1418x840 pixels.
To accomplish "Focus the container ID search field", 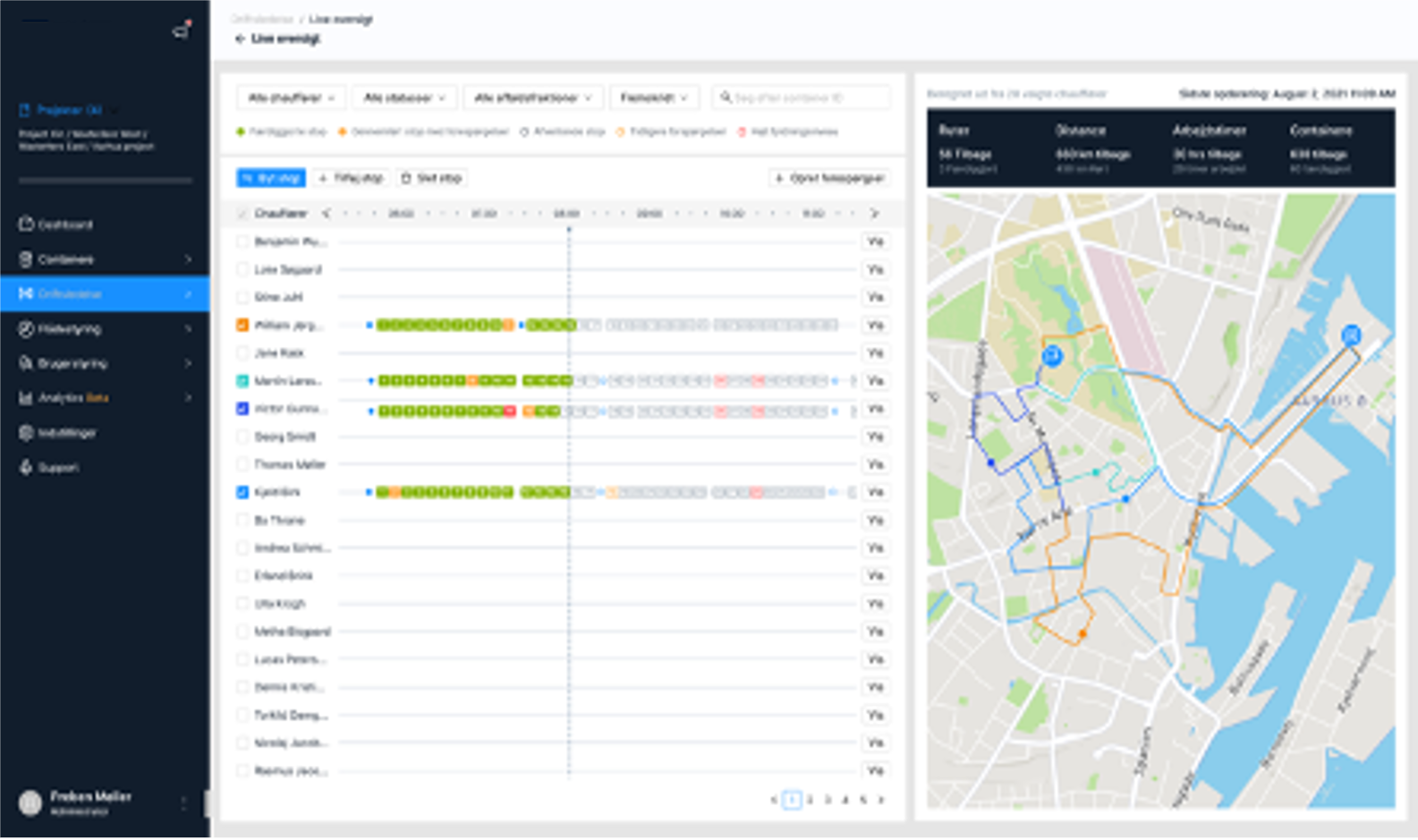I will (x=802, y=98).
